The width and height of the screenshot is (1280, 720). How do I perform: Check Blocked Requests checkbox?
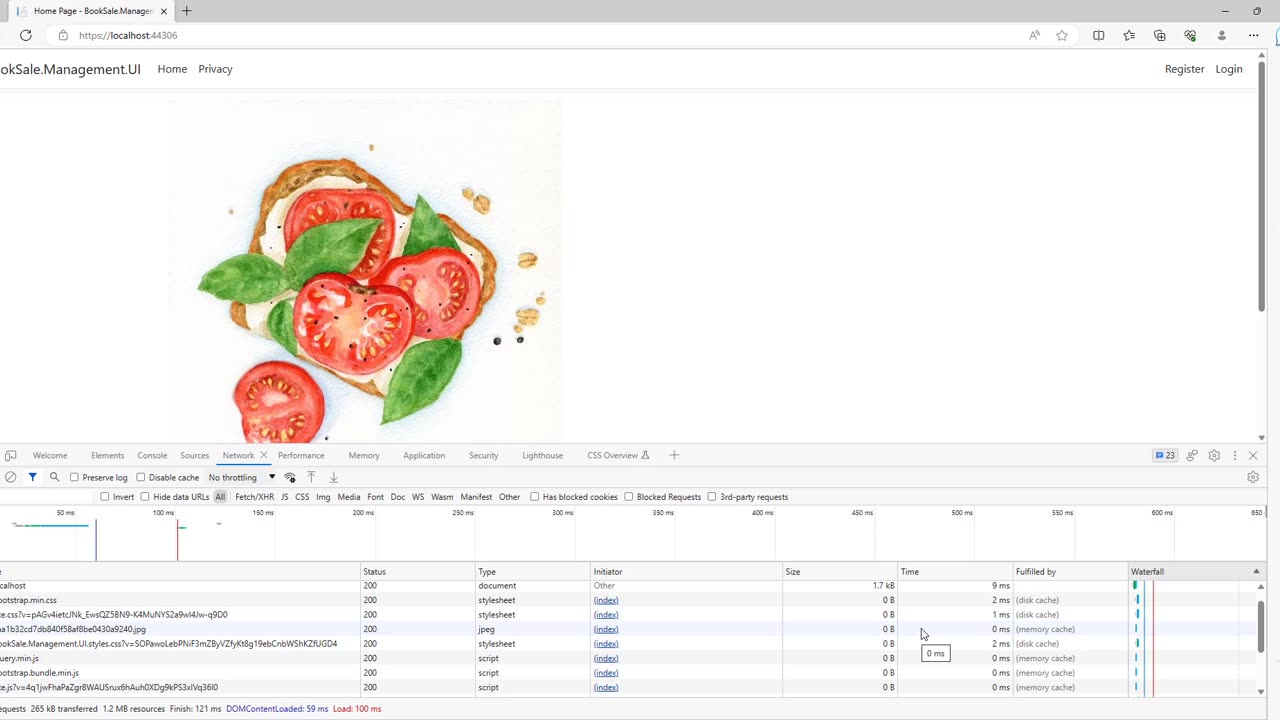click(629, 496)
